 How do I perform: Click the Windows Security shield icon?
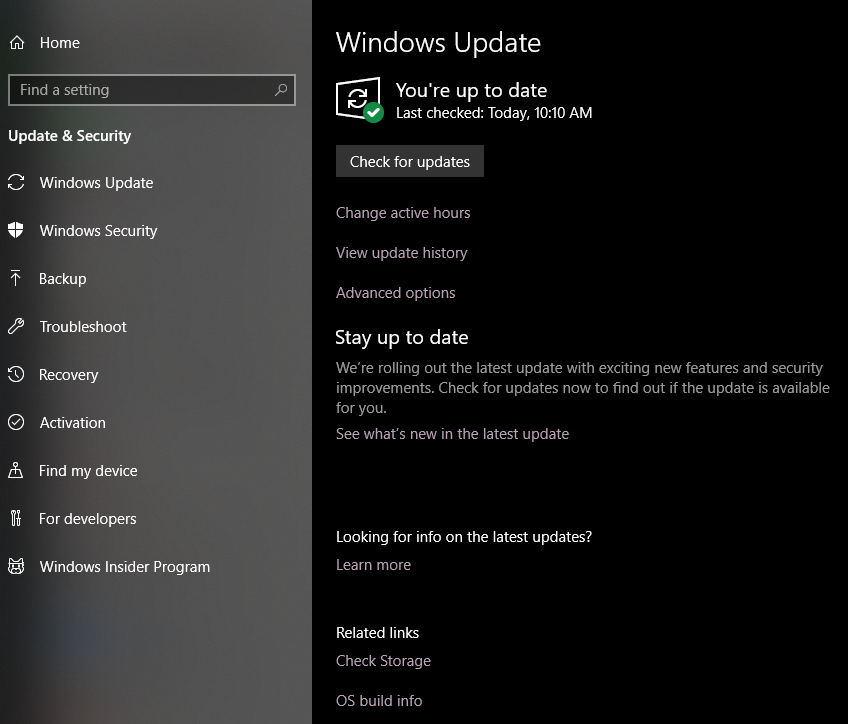click(16, 230)
